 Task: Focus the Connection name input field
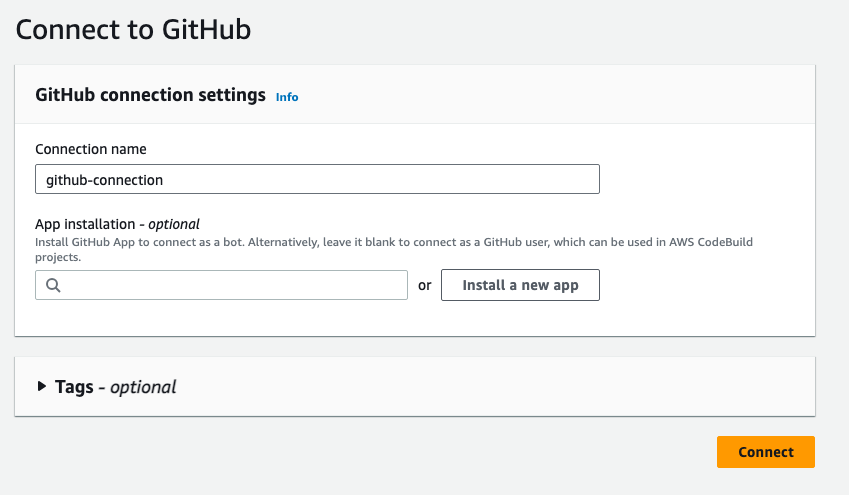pos(317,180)
